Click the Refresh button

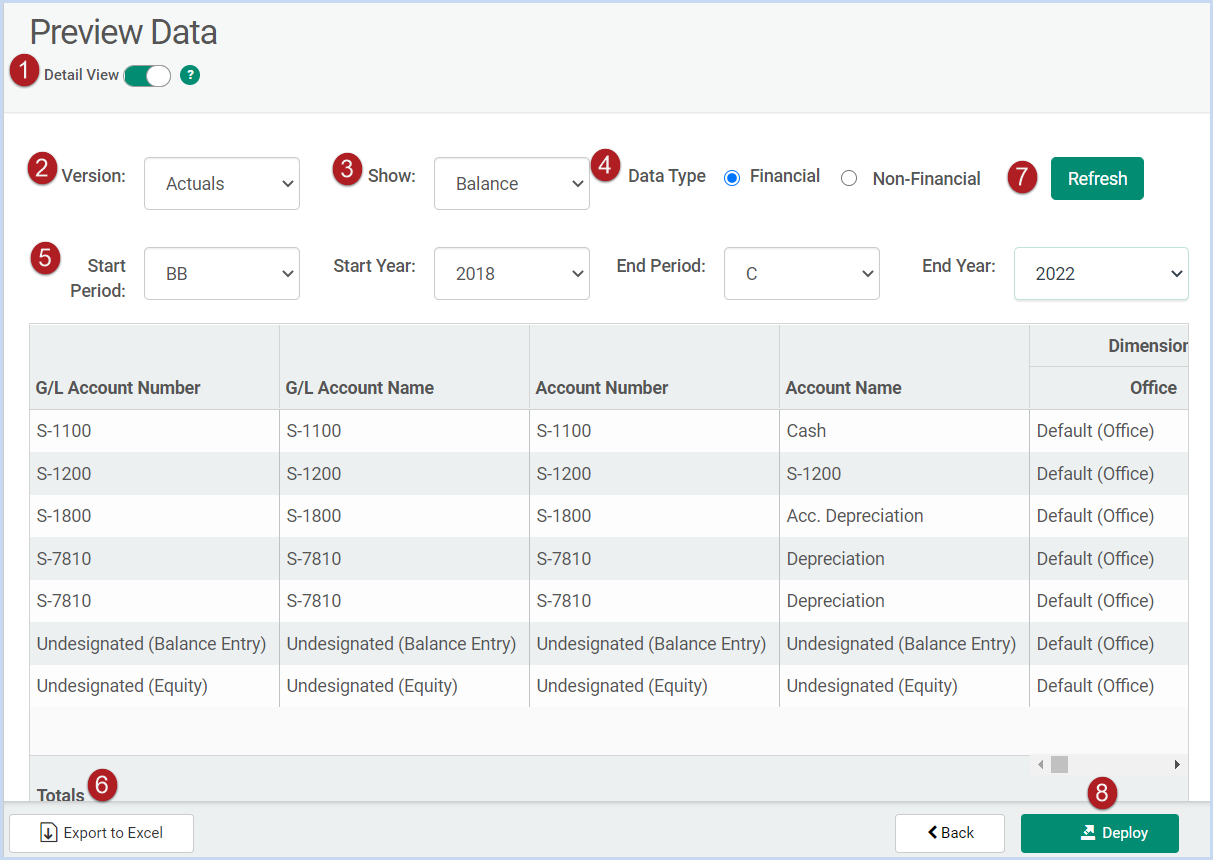click(x=1097, y=179)
